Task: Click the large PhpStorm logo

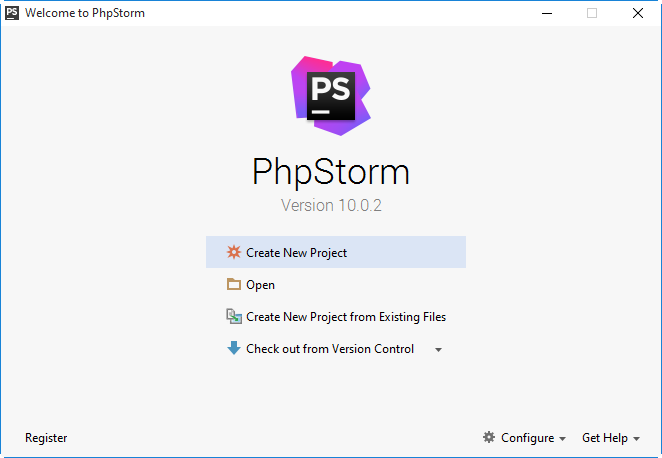Action: 330,95
